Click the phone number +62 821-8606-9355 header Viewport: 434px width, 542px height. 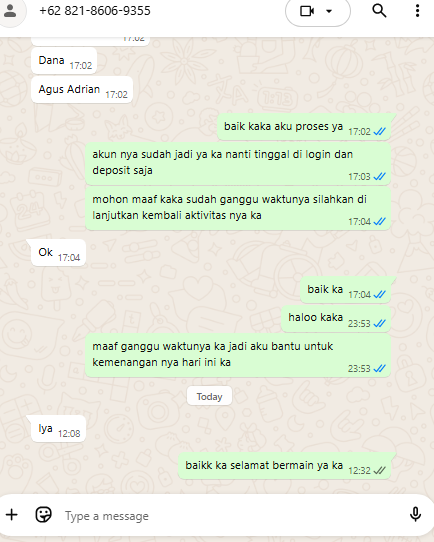click(95, 11)
